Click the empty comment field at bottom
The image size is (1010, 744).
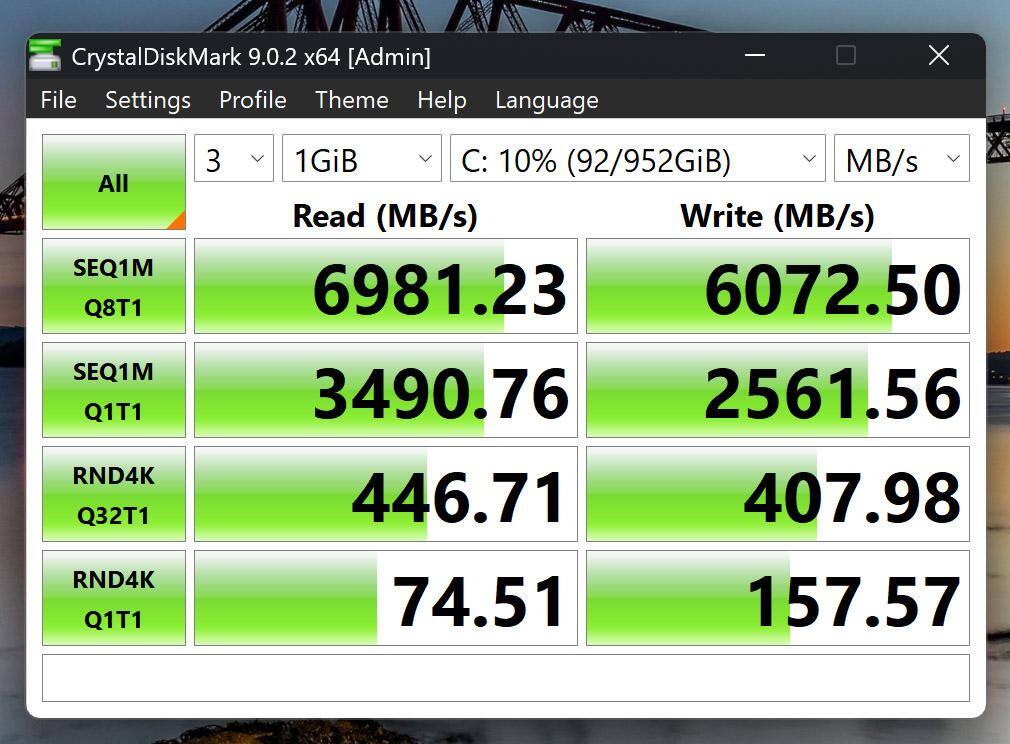tap(506, 678)
